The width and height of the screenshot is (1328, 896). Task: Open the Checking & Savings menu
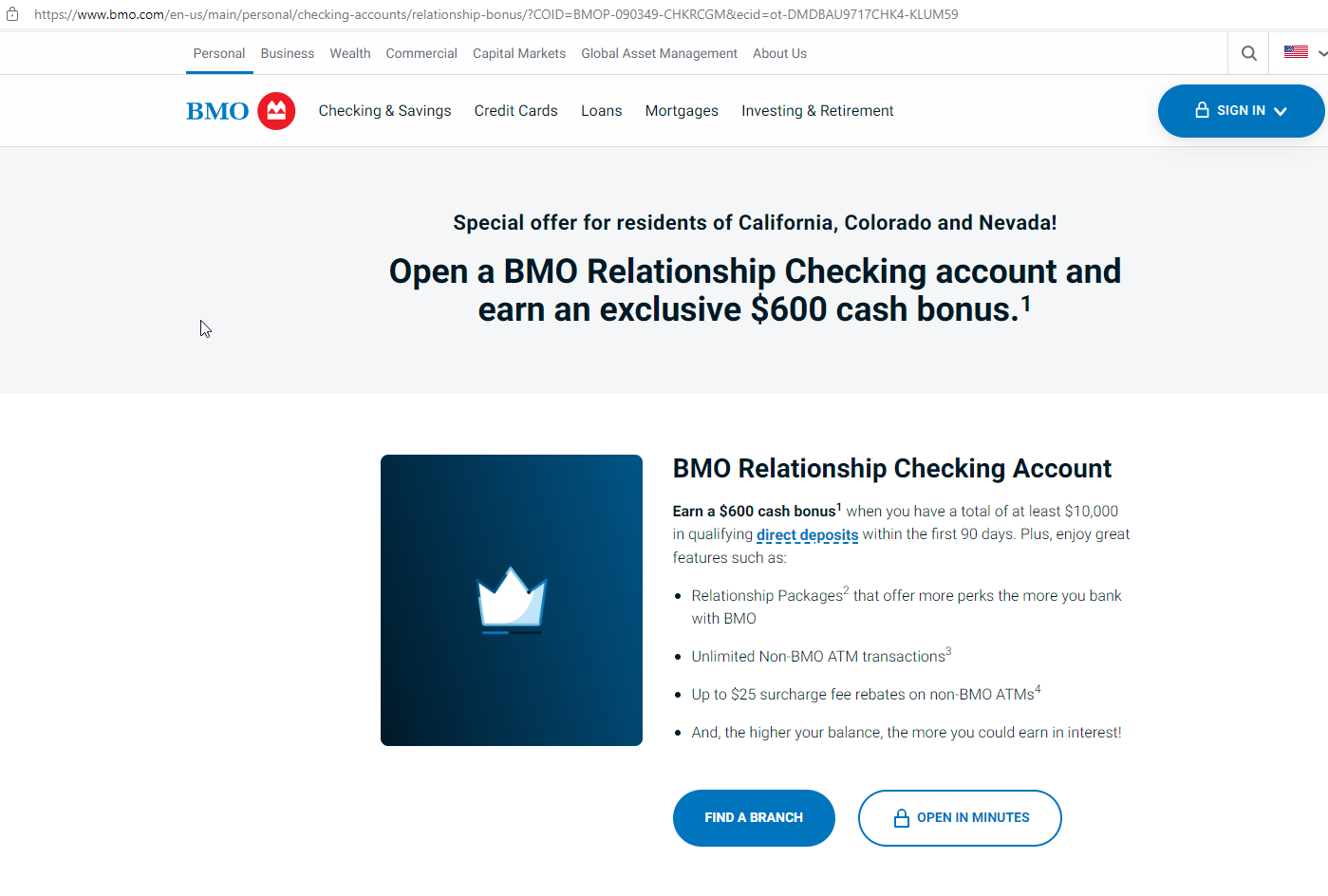tap(384, 111)
